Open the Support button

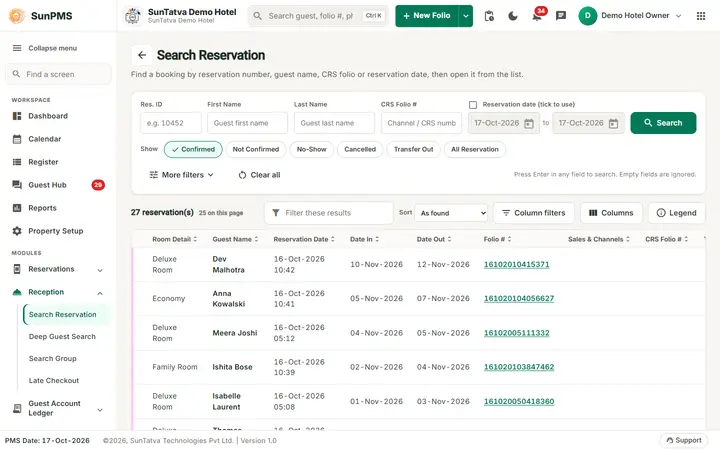(x=684, y=440)
